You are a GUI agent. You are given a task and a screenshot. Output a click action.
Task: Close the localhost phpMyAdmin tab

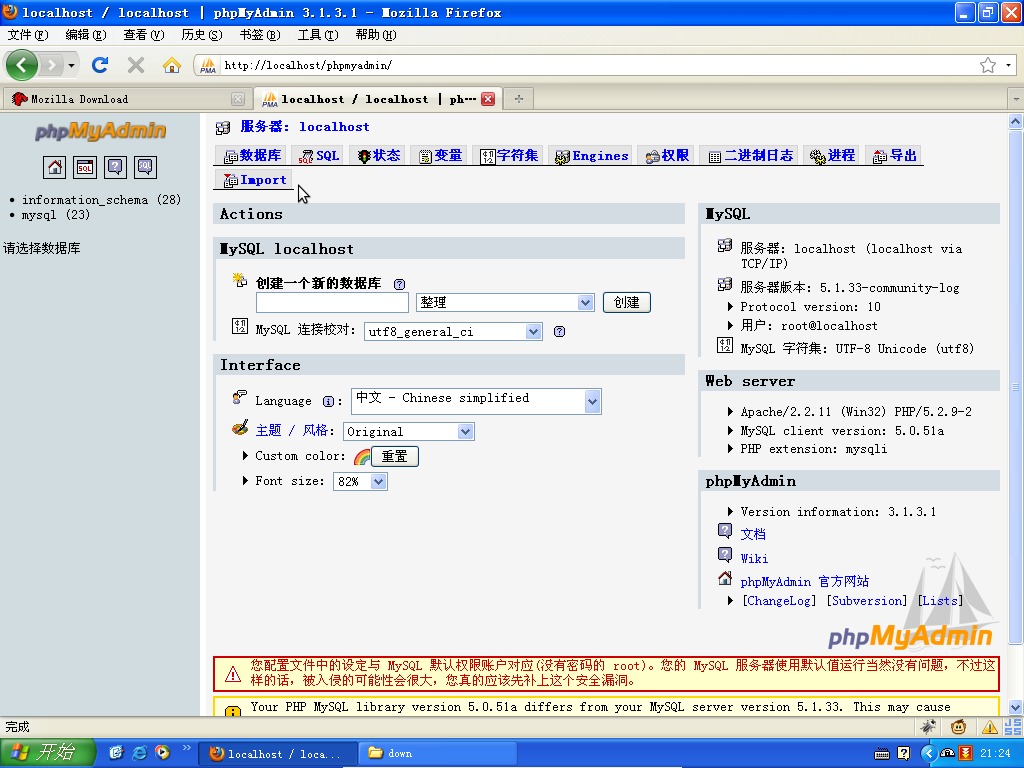coord(488,99)
